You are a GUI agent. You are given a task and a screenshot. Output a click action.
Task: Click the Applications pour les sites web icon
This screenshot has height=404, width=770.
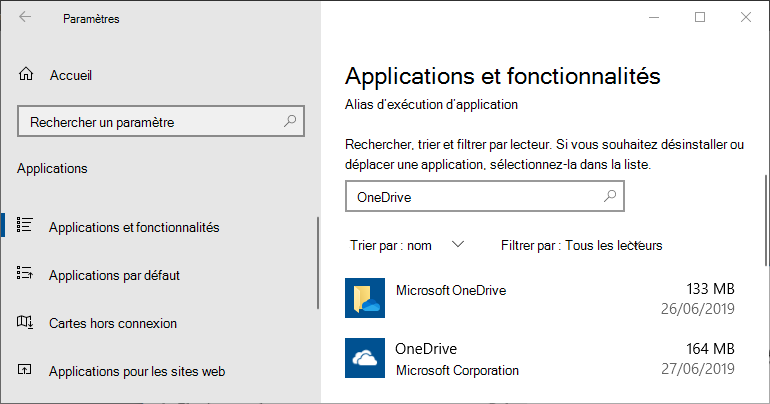25,369
